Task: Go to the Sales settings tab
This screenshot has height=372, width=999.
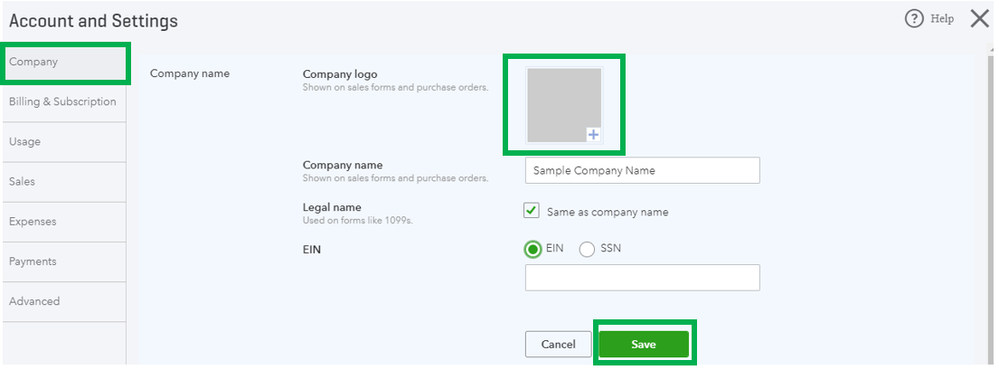Action: tap(64, 182)
